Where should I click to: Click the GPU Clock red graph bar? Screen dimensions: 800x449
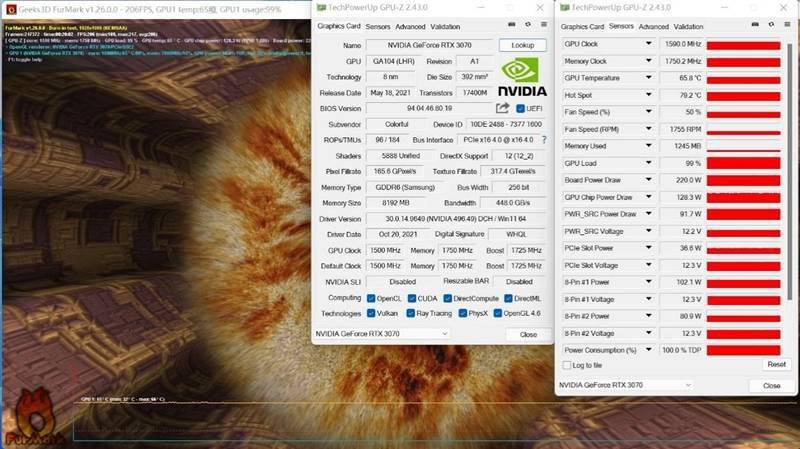click(743, 45)
